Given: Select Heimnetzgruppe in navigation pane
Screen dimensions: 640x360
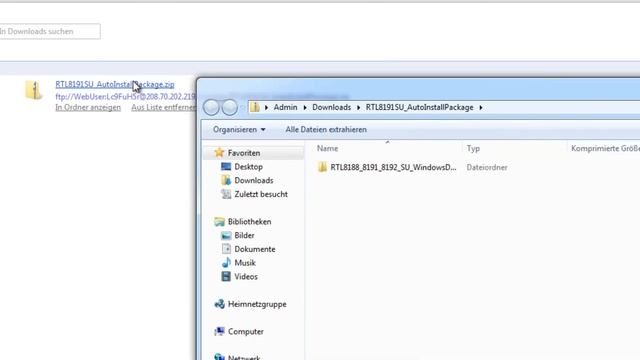Looking at the screenshot, I should click(257, 304).
